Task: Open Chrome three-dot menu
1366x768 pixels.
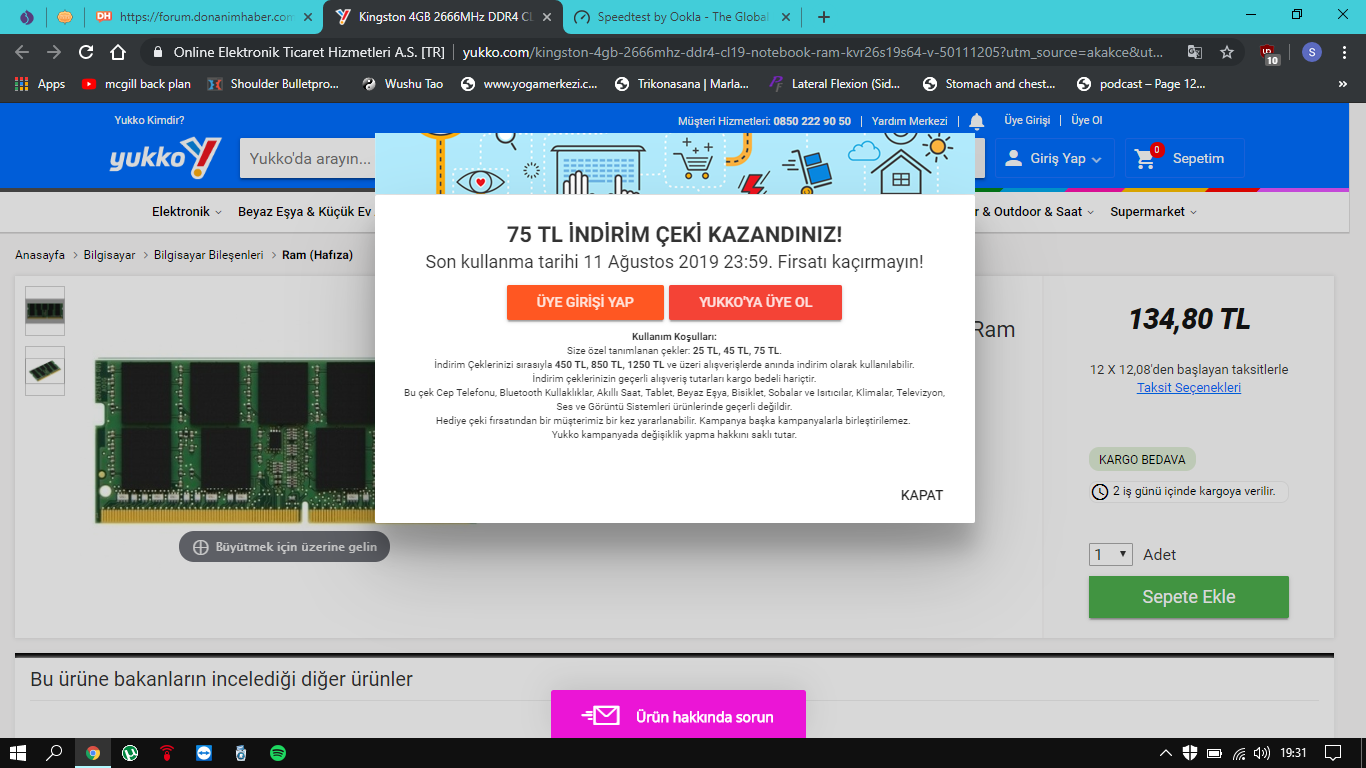Action: click(x=1343, y=53)
